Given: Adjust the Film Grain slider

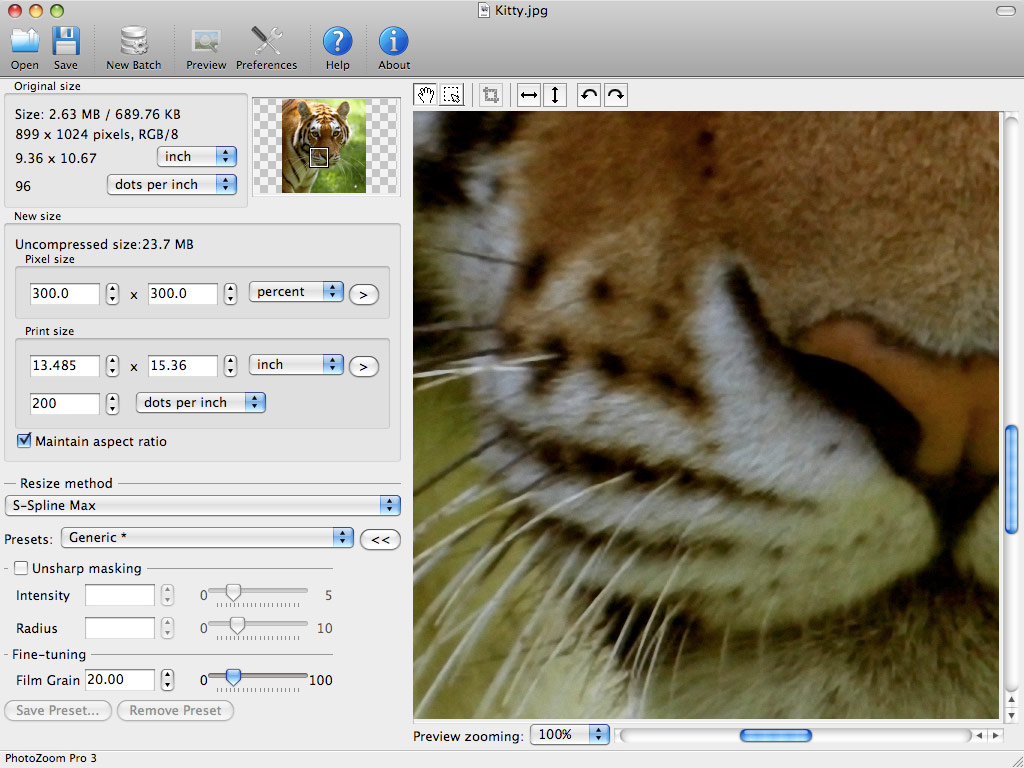Looking at the screenshot, I should [233, 678].
